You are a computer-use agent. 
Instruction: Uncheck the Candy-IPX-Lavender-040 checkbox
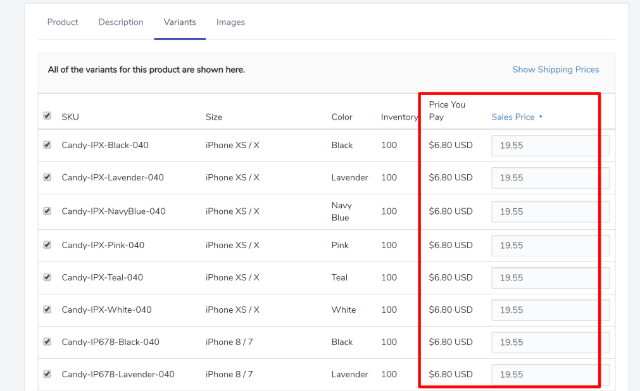click(47, 177)
